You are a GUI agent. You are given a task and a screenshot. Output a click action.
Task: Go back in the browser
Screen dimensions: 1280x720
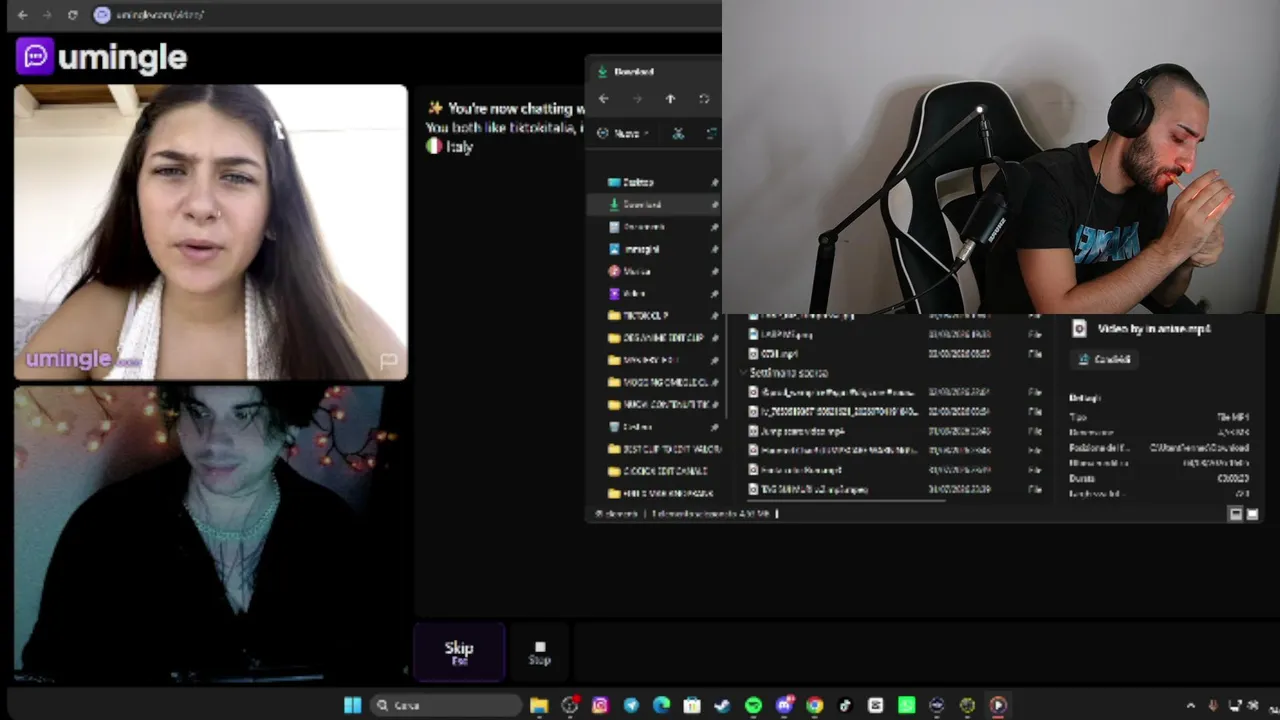[22, 15]
